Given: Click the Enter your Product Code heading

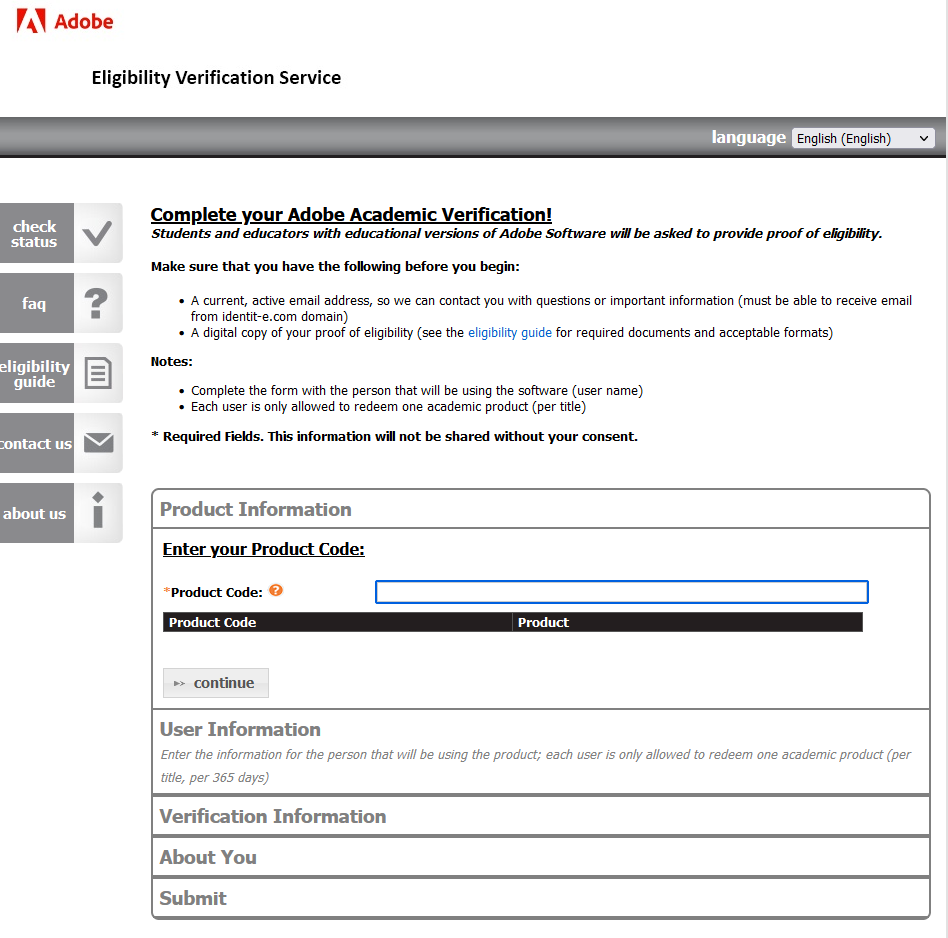Looking at the screenshot, I should [264, 549].
